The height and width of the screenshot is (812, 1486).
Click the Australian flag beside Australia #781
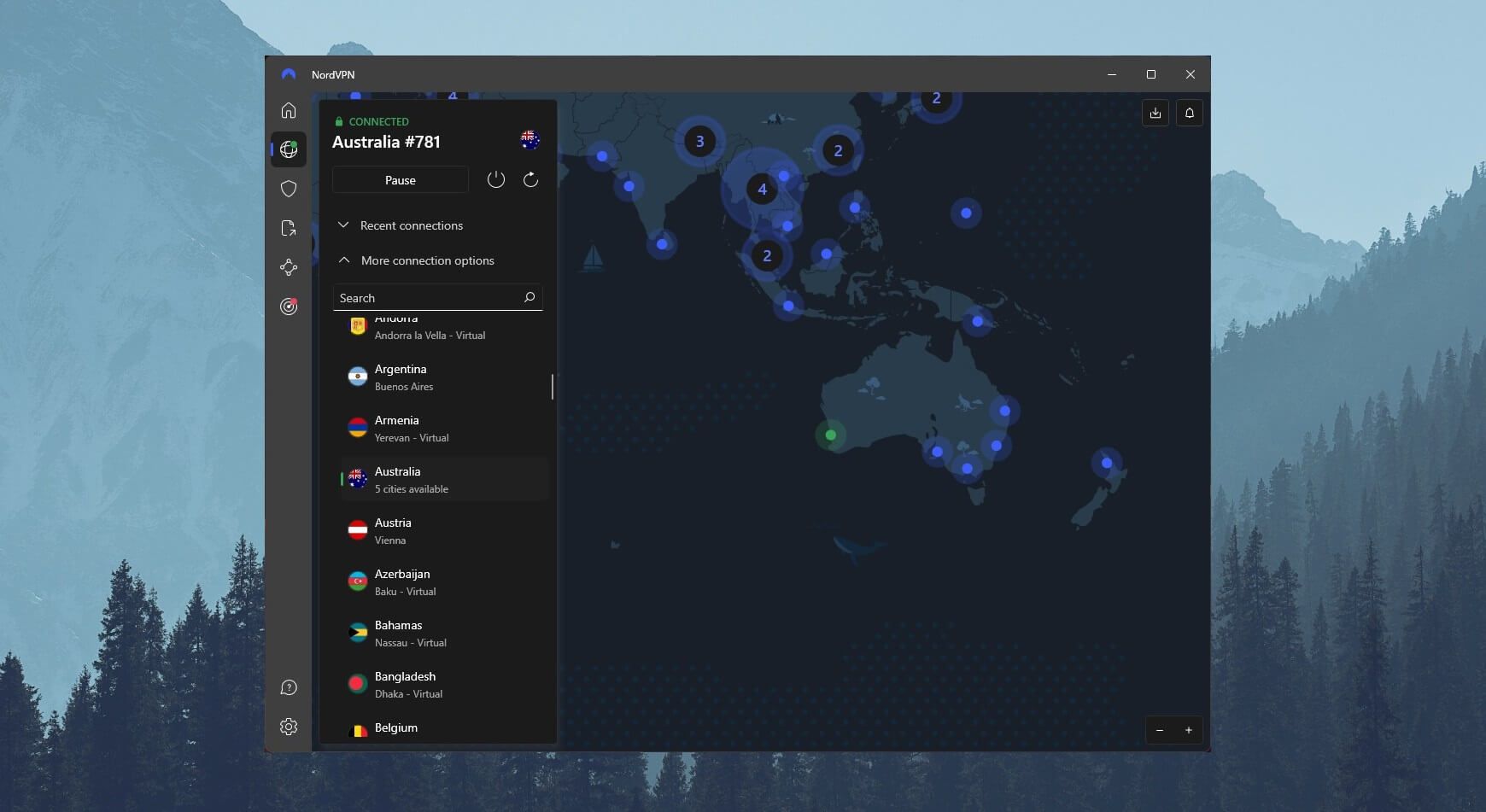click(x=530, y=140)
